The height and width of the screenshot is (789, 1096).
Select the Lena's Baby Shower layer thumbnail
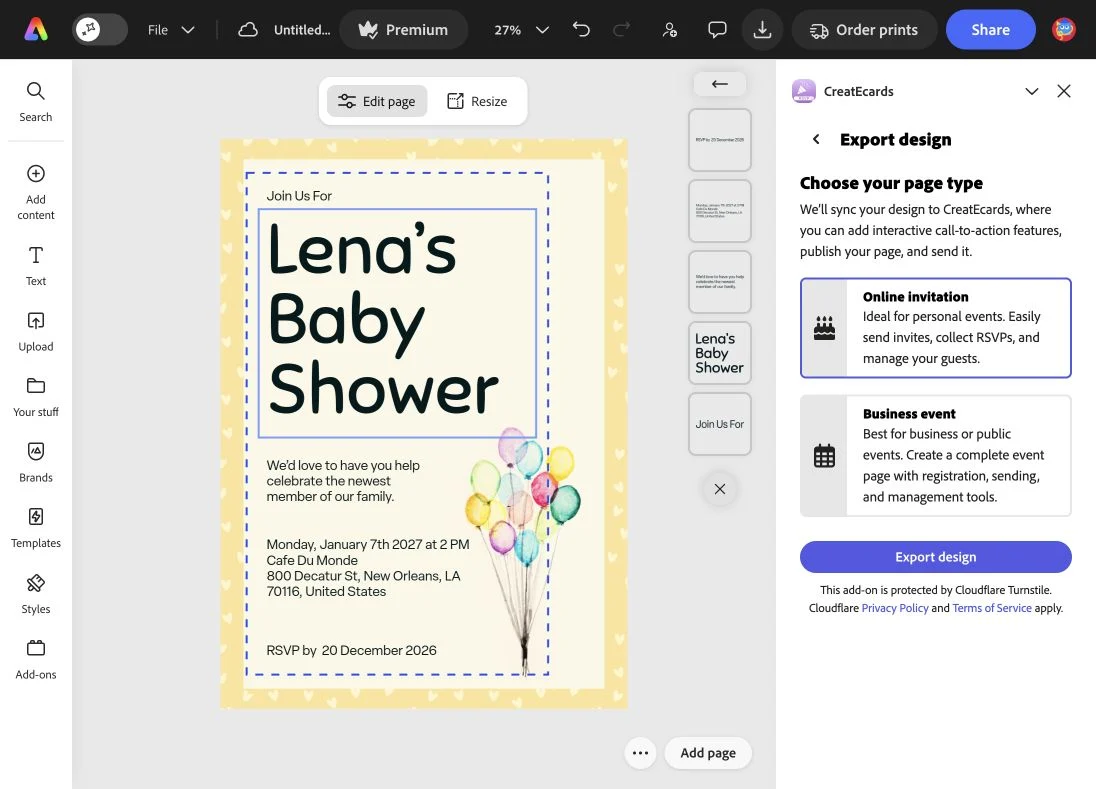(x=720, y=353)
